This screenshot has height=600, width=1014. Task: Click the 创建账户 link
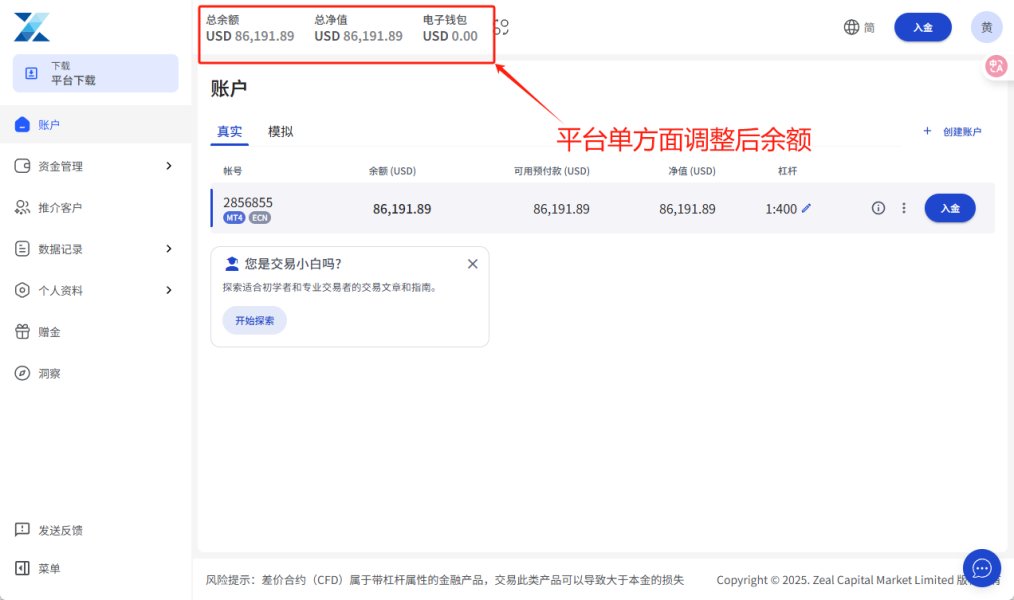coord(962,131)
